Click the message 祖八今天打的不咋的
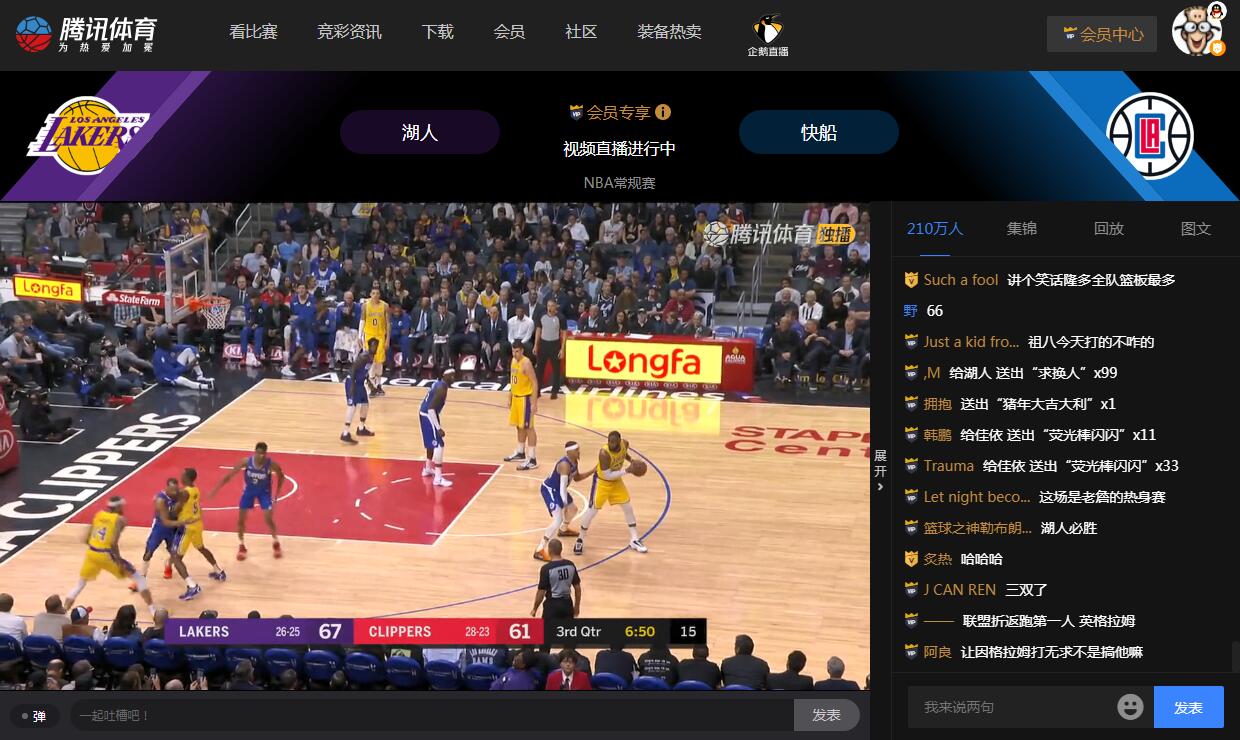 coord(1091,342)
